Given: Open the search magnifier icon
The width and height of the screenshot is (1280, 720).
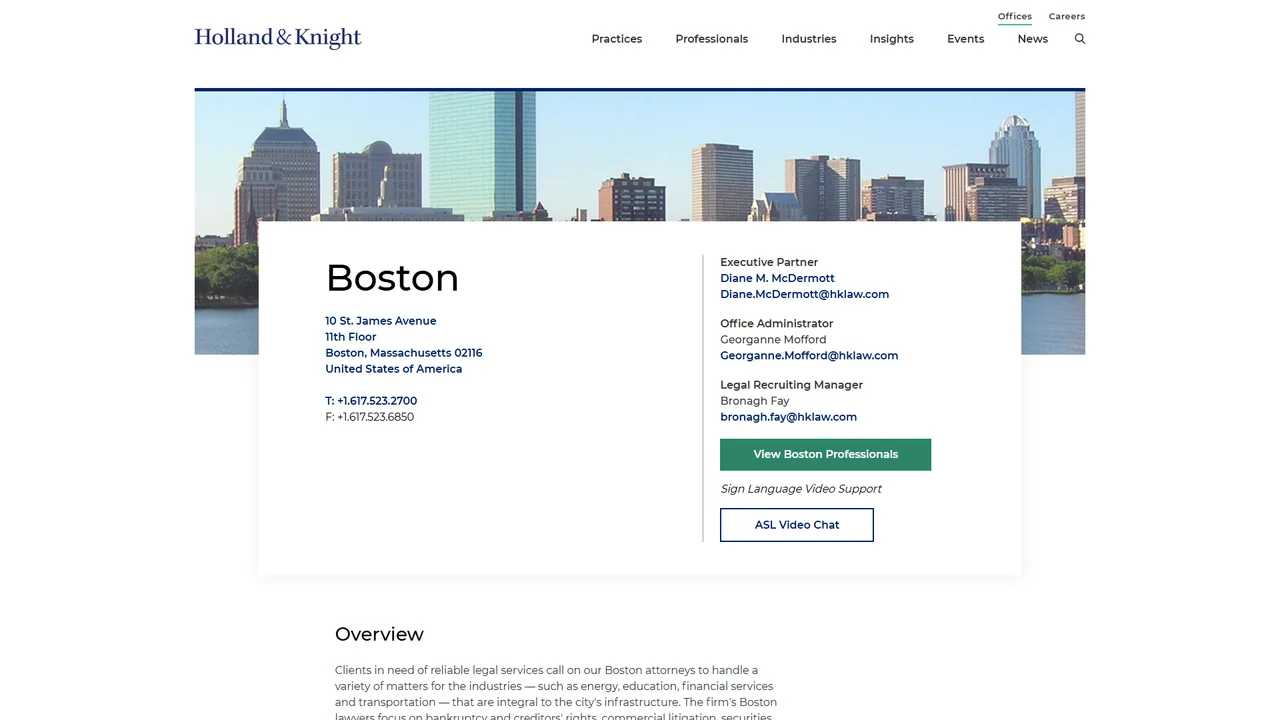Looking at the screenshot, I should point(1079,39).
